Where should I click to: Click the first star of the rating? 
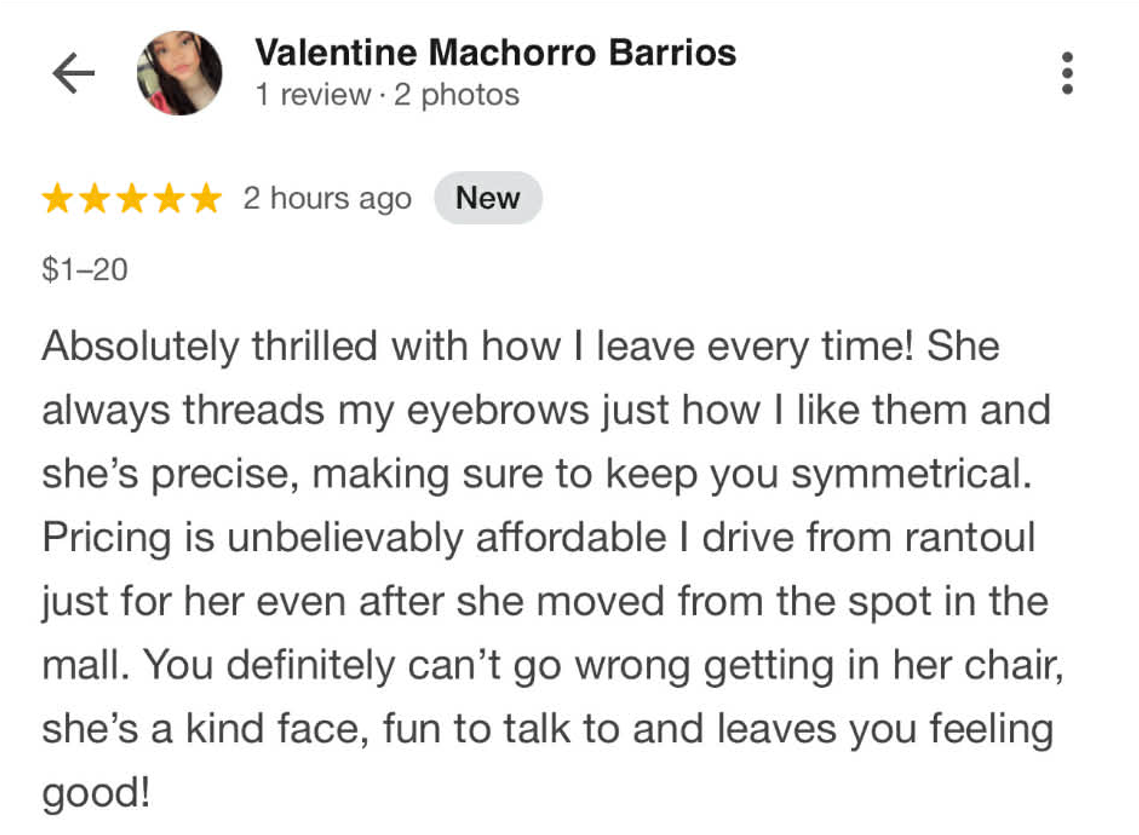pyautogui.click(x=58, y=199)
